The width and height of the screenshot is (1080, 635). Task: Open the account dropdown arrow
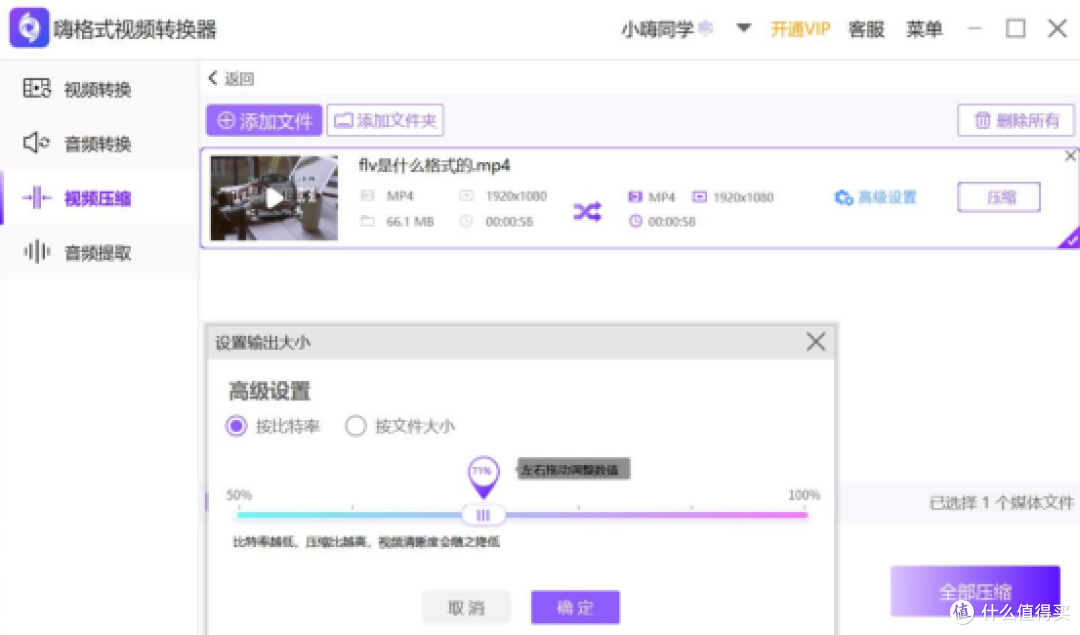click(743, 28)
